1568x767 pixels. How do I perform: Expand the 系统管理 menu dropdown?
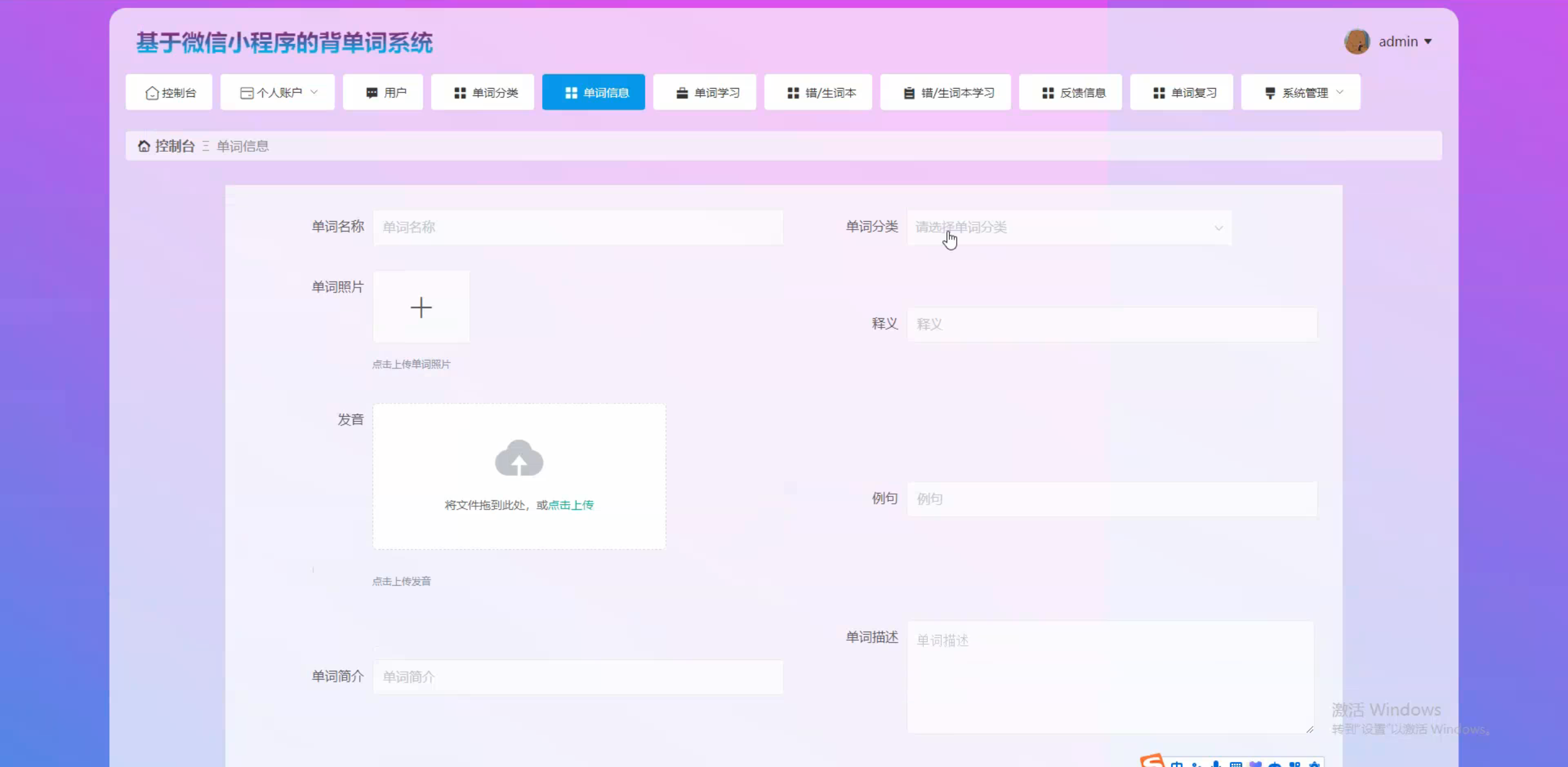[1301, 92]
